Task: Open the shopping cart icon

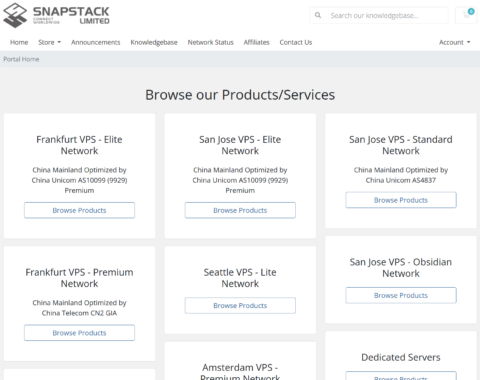Action: [x=467, y=15]
